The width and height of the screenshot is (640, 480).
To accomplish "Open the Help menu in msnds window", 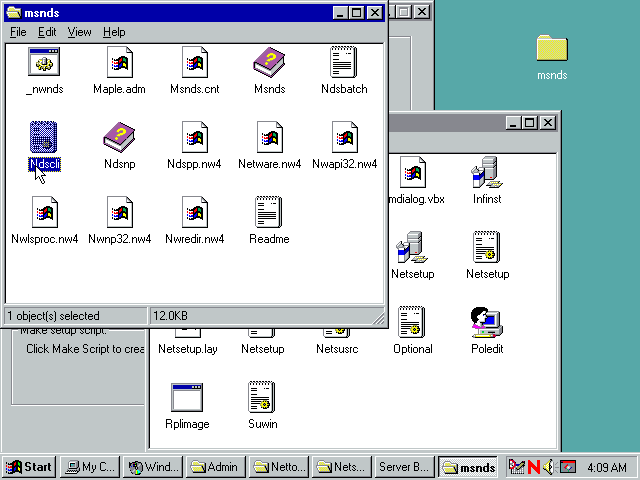I will pos(114,32).
